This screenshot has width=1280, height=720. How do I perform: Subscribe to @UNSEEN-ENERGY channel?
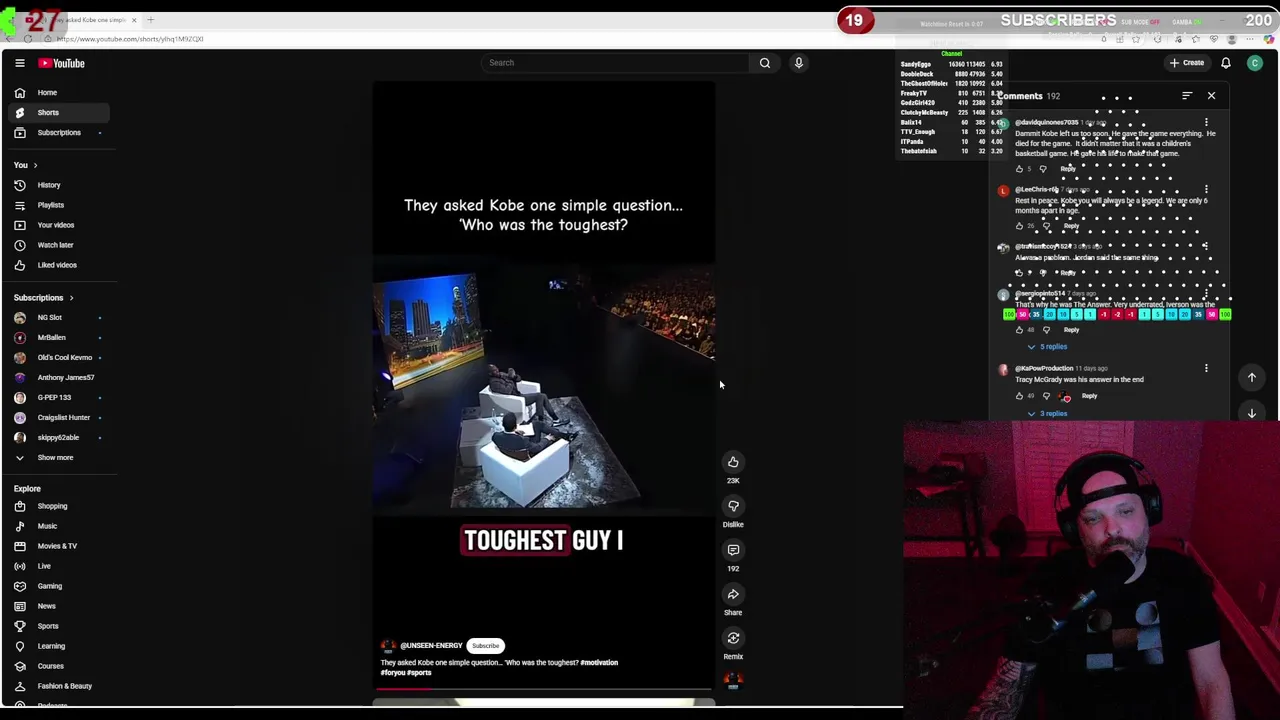pos(485,645)
